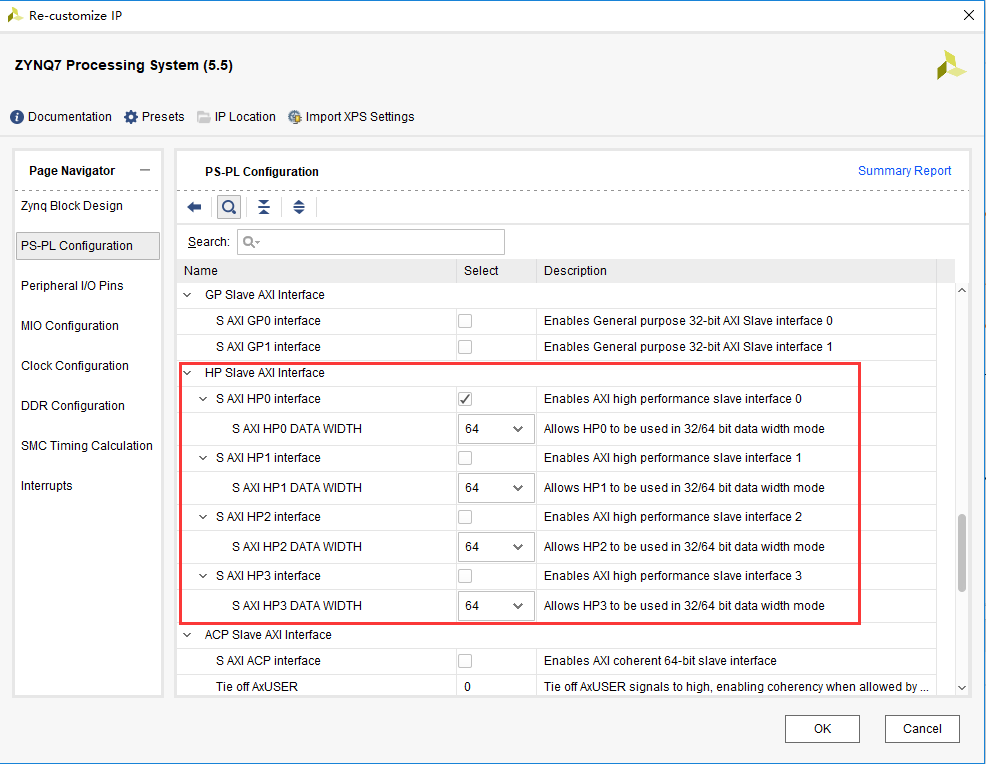Image resolution: width=986 pixels, height=764 pixels.
Task: Click 'Enables AXI coherent 64-bit slave interface' description
Action: tap(660, 661)
